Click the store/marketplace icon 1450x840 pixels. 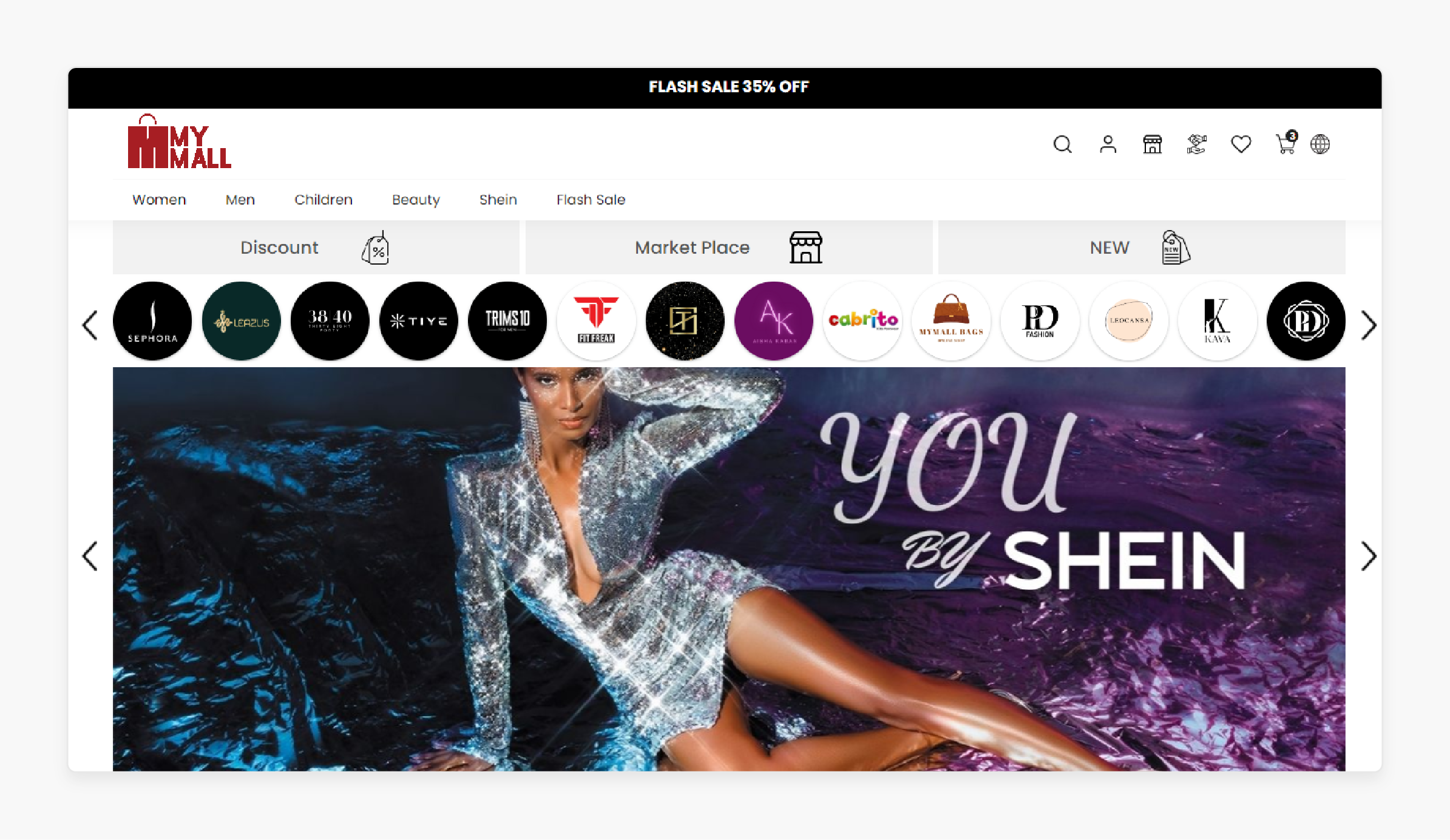tap(1152, 143)
